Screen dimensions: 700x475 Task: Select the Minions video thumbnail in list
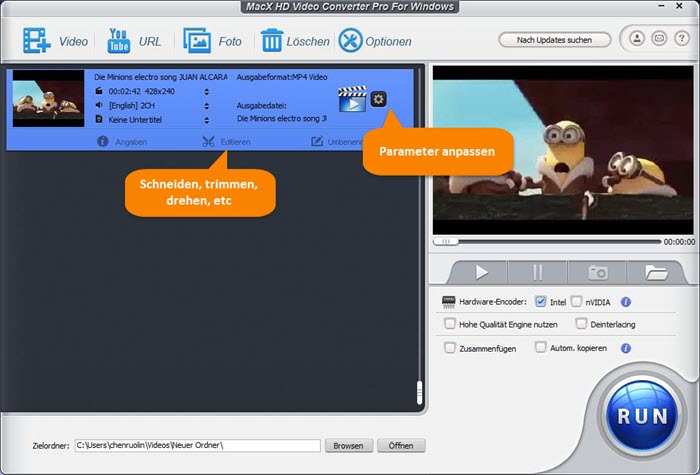pos(48,98)
